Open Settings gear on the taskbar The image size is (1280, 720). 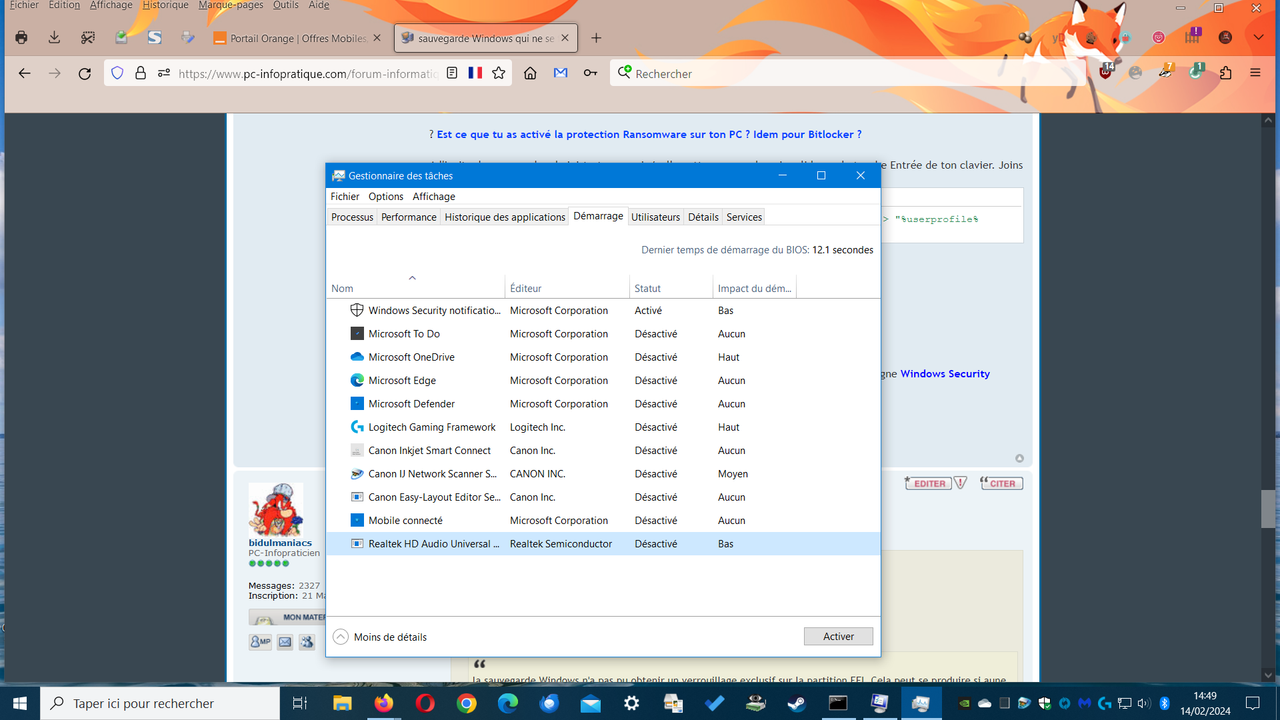point(631,703)
